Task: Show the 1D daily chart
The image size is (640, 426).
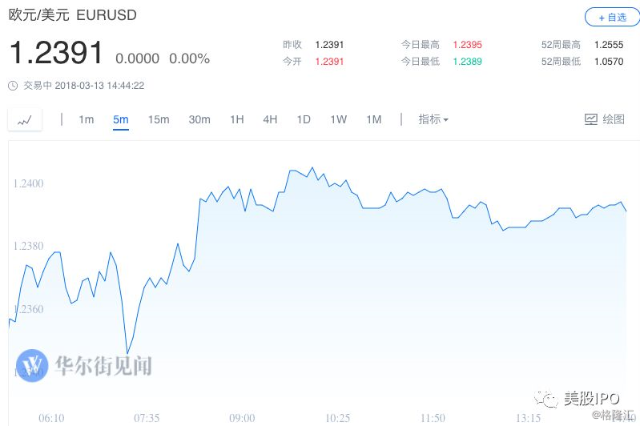Action: [303, 120]
